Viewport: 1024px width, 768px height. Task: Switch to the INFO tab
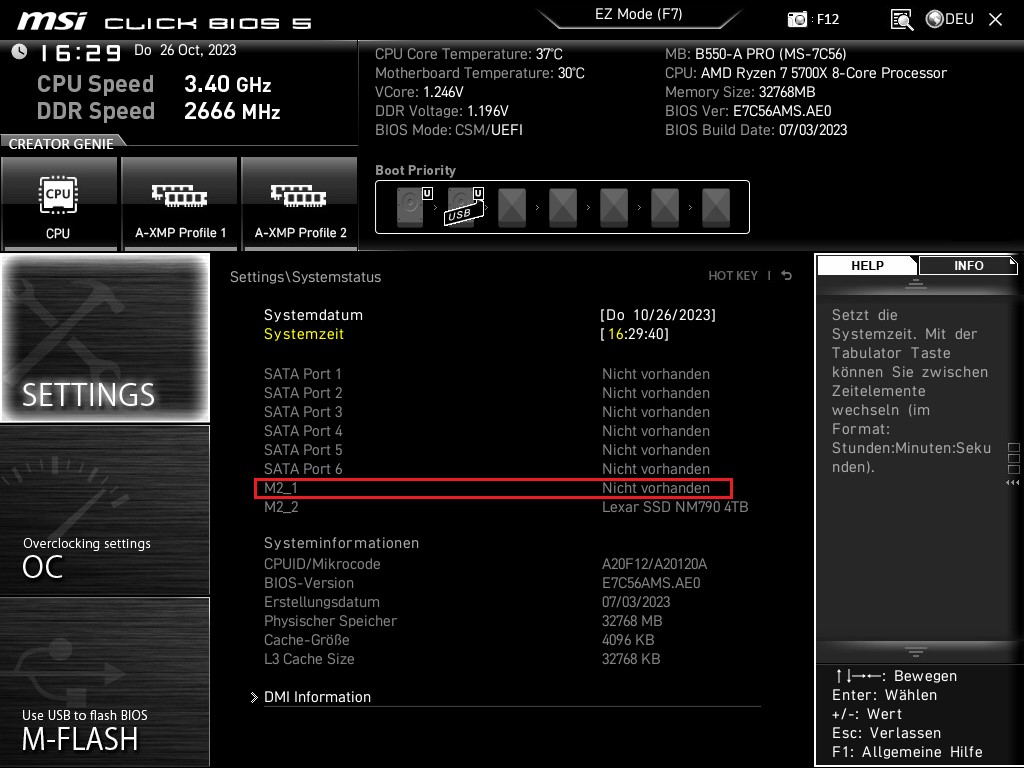pyautogui.click(x=968, y=266)
